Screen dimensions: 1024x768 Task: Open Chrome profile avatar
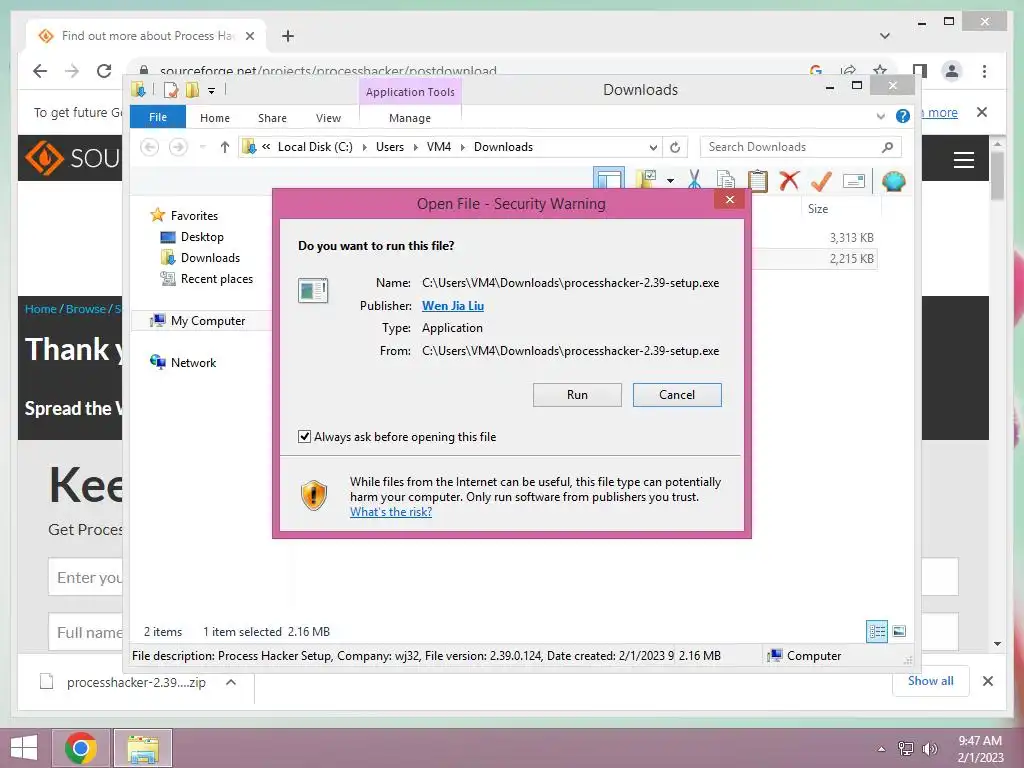(952, 71)
